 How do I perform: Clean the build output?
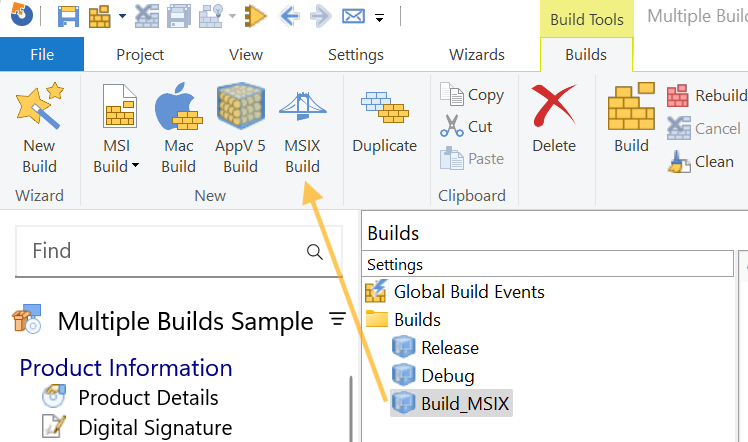click(700, 161)
